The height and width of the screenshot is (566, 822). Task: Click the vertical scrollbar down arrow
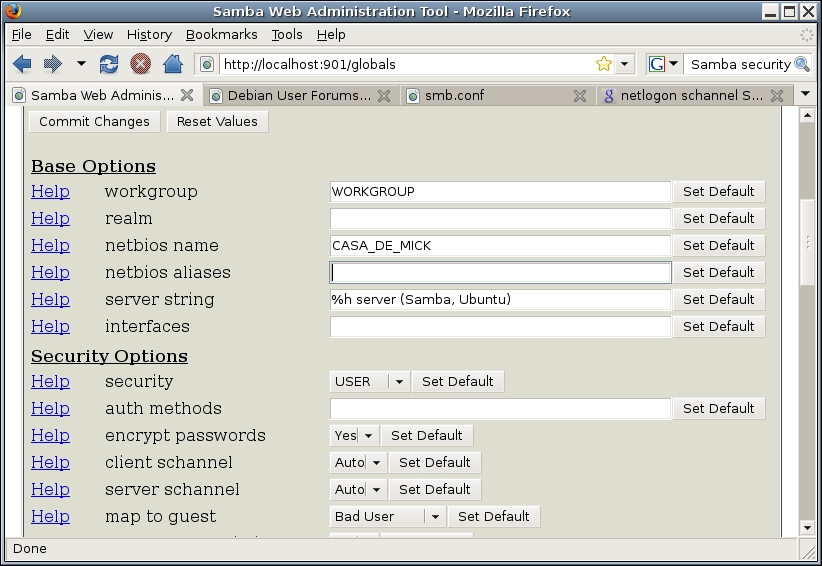[807, 527]
